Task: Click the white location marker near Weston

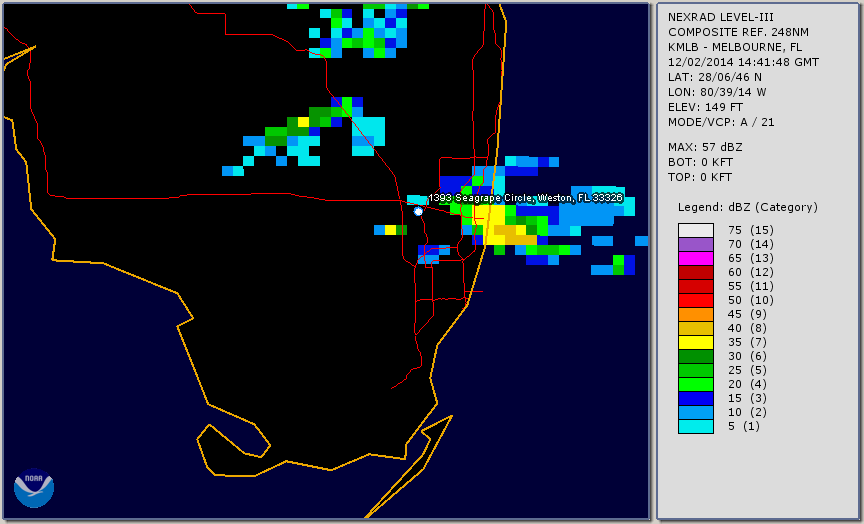Action: 418,211
